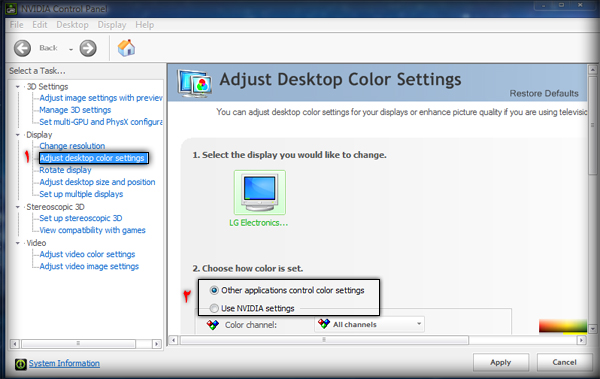Open Adjust image settings with preview
Image resolution: width=600 pixels, height=379 pixels.
(x=101, y=98)
